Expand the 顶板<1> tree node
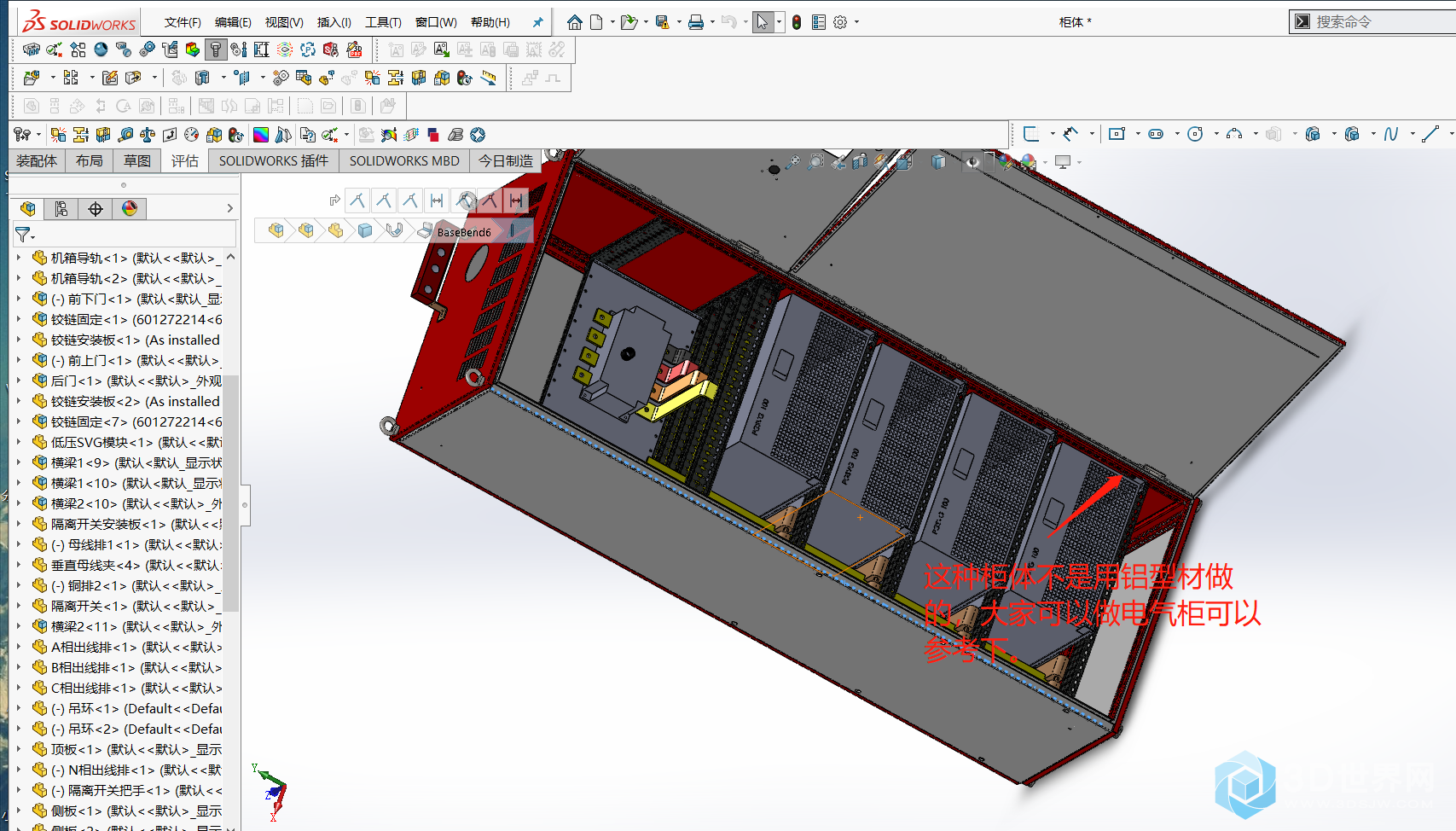 (x=19, y=748)
